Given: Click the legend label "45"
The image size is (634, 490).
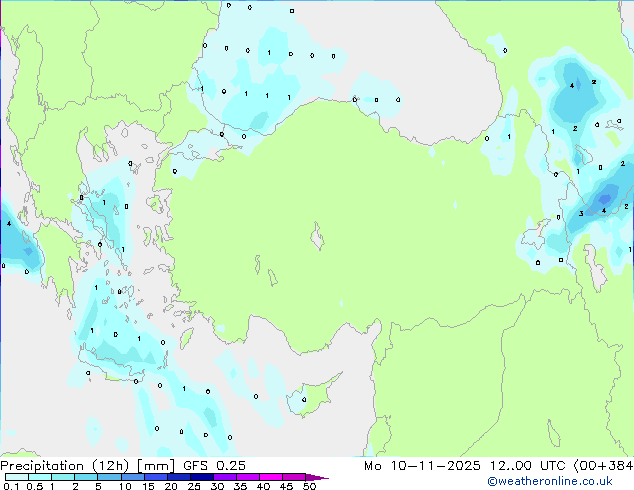Looking at the screenshot, I should tap(286, 486).
